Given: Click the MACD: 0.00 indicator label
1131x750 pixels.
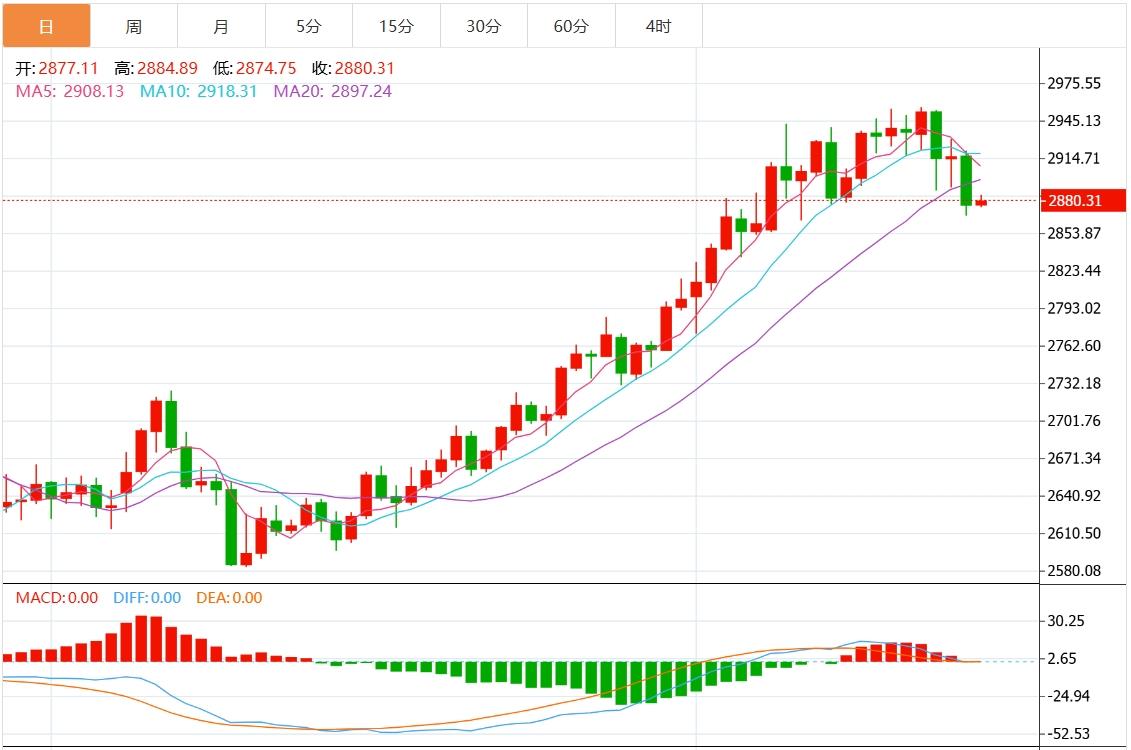Looking at the screenshot, I should [56, 598].
